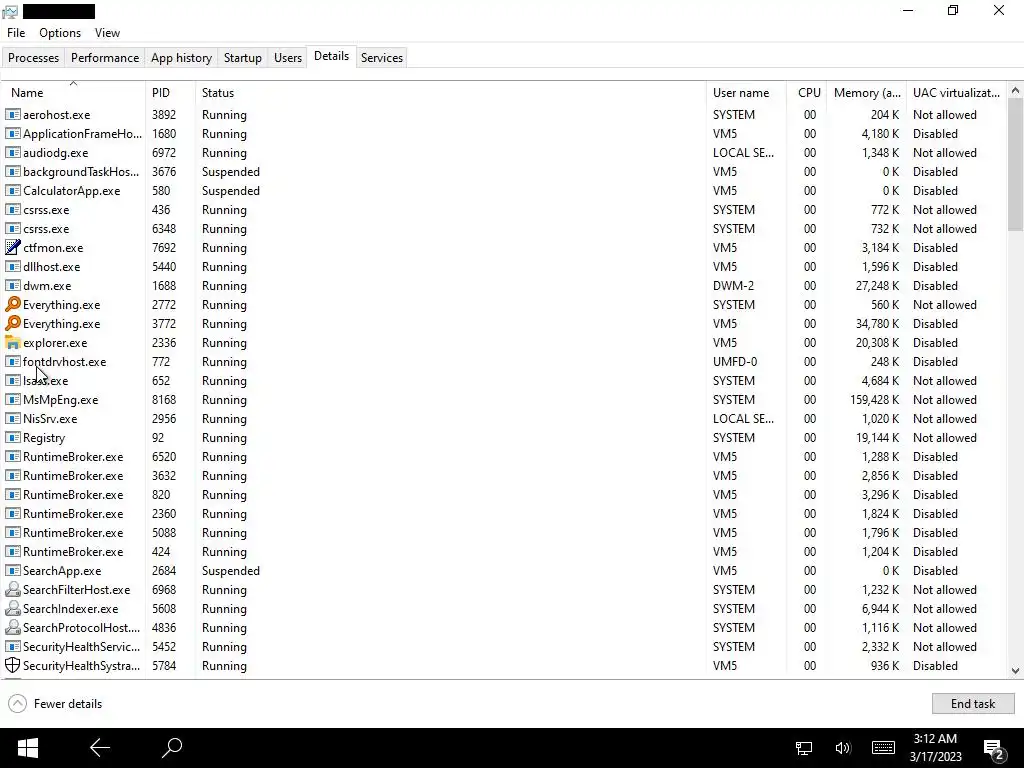Click the SearchProtocolHost icon
The image size is (1024, 768).
pos(12,628)
